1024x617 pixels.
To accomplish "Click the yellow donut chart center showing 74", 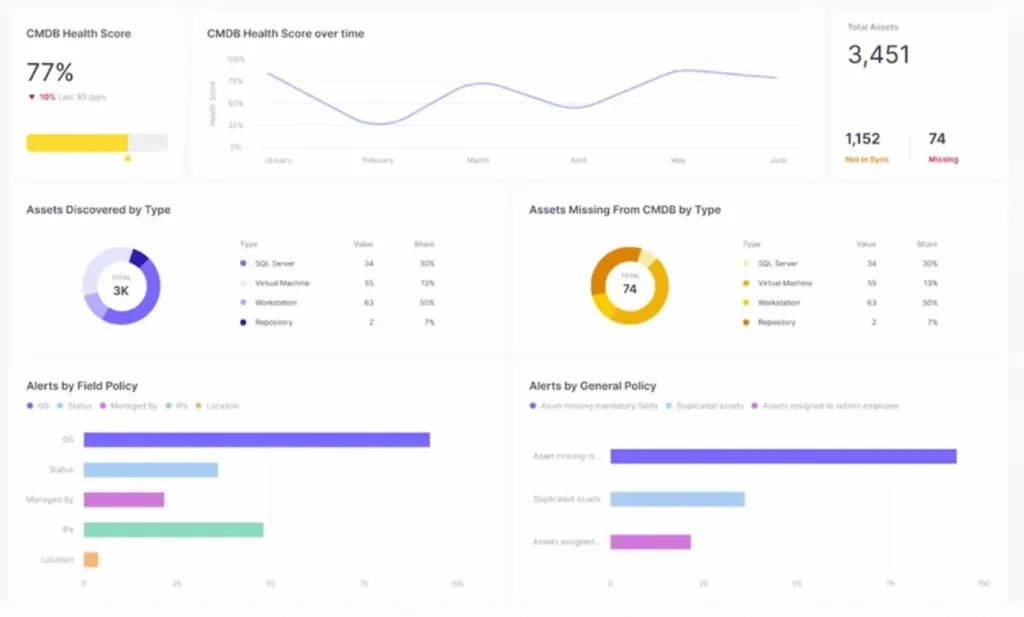I will [629, 285].
